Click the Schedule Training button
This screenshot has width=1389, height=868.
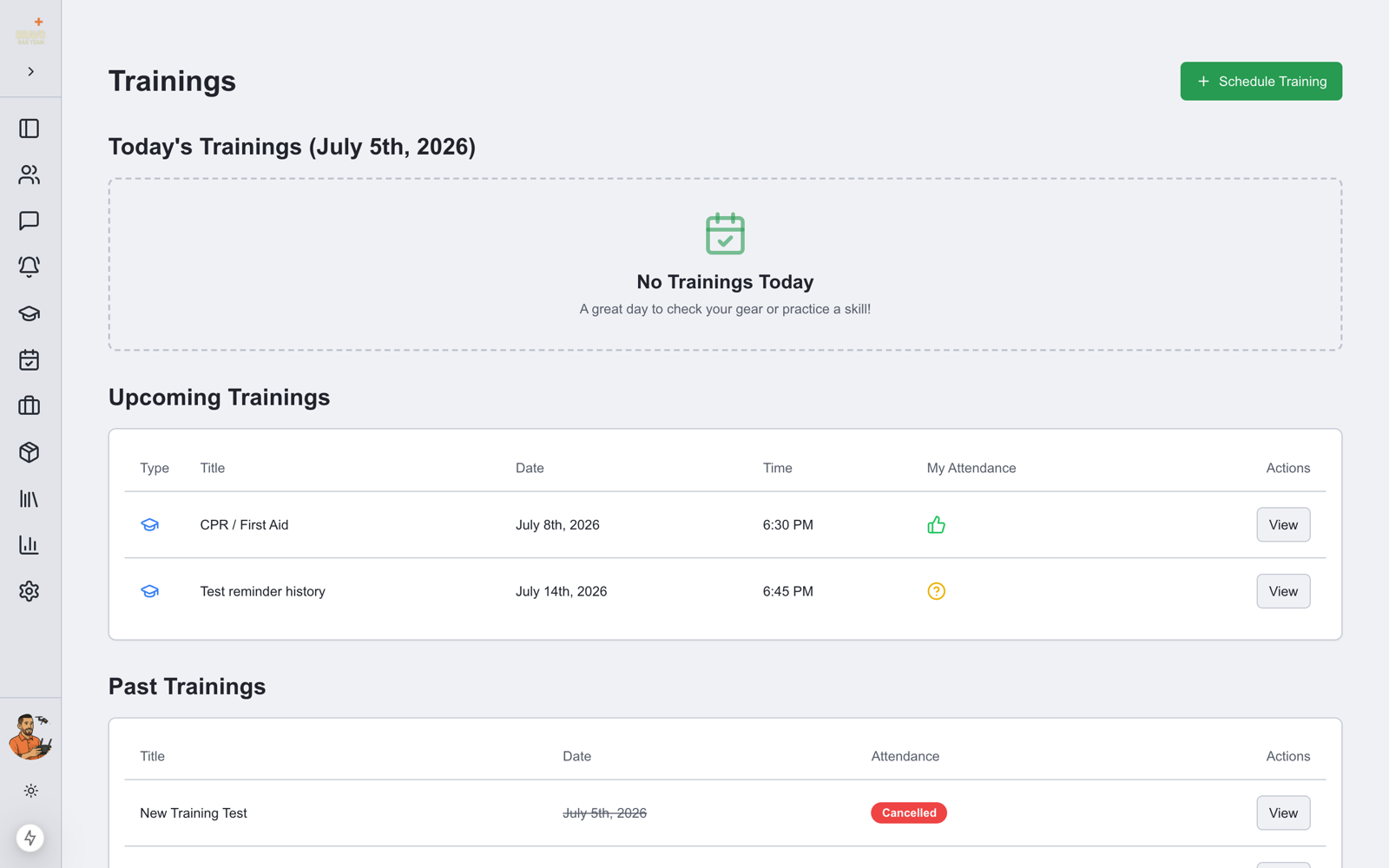(1261, 81)
